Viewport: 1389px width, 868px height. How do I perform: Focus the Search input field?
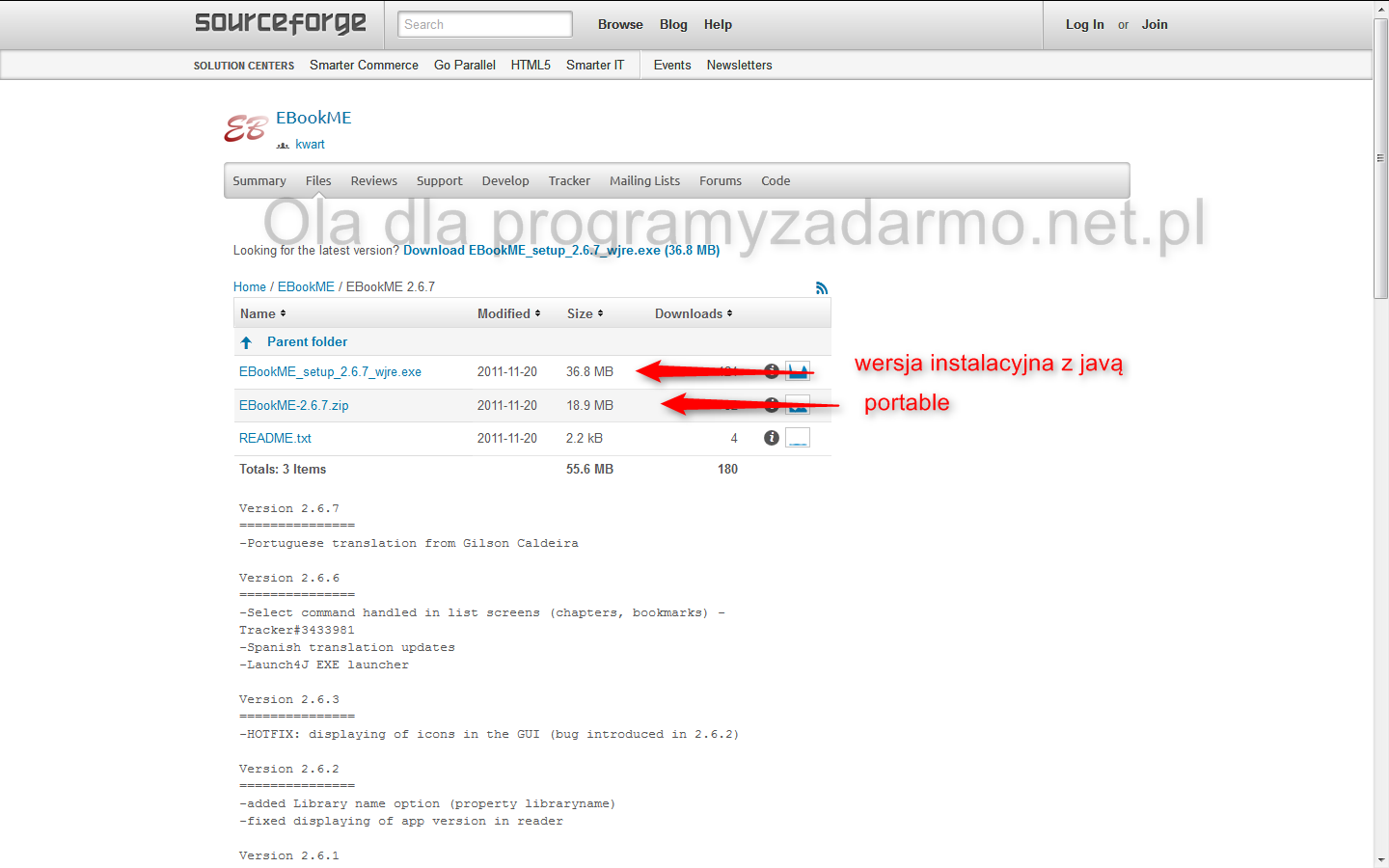[485, 24]
